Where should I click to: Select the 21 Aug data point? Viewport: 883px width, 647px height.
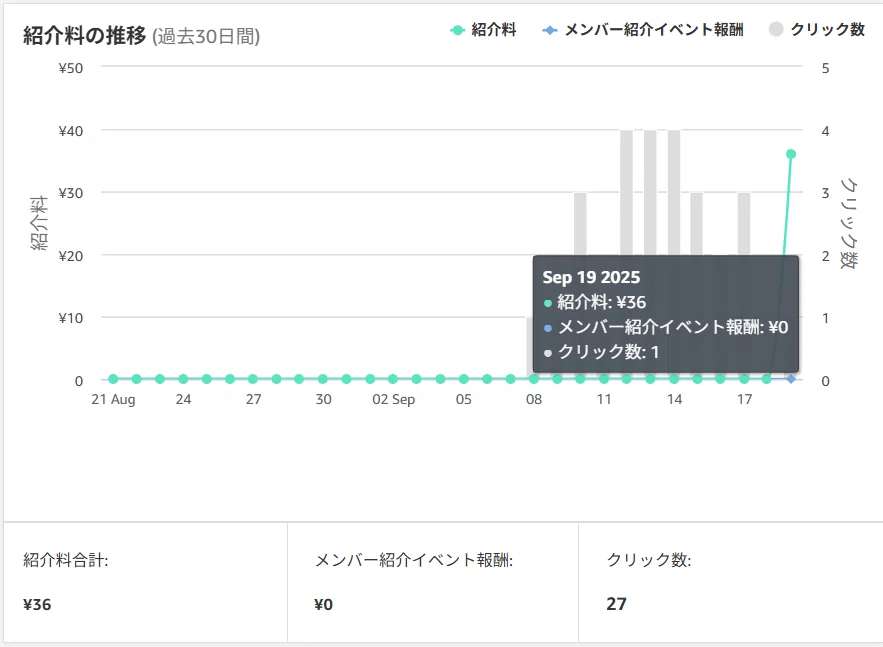[113, 379]
